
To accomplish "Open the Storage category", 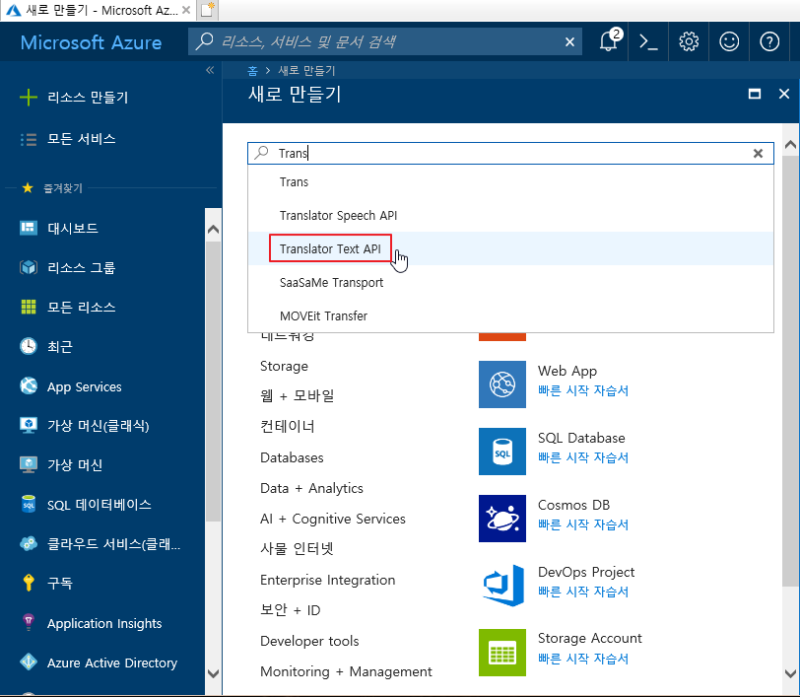I will coord(284,366).
